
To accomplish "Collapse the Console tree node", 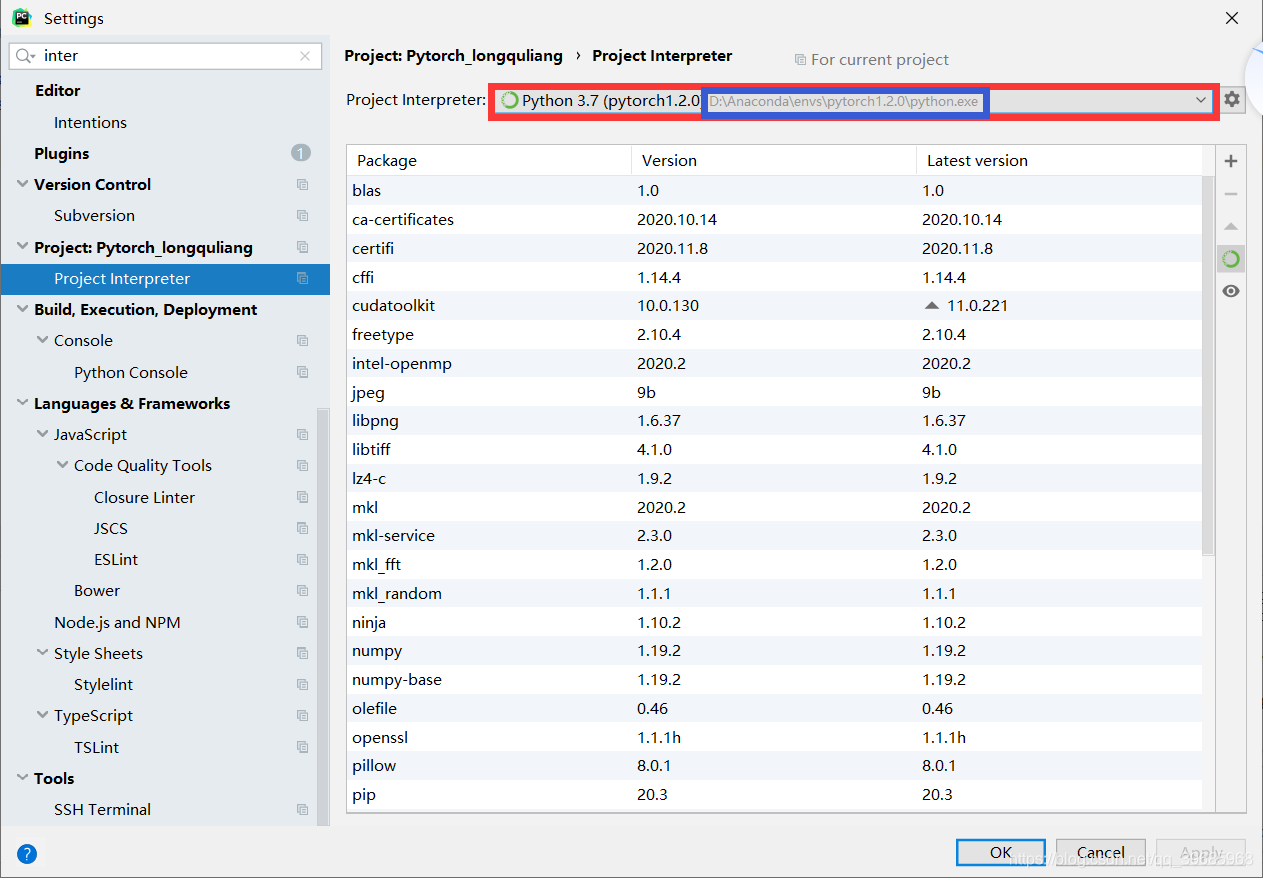I will click(x=42, y=341).
